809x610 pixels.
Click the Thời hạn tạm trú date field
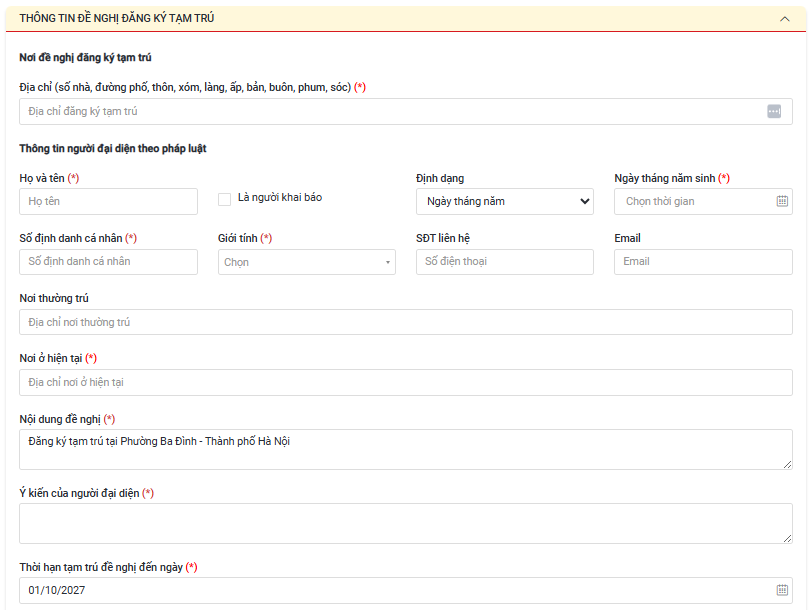click(395, 590)
